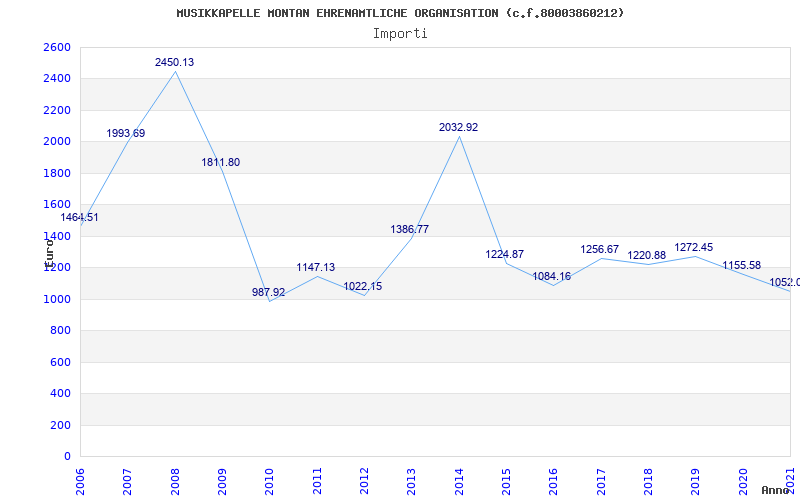Select the 1084.16 data label
This screenshot has height=500, width=800.
(552, 277)
